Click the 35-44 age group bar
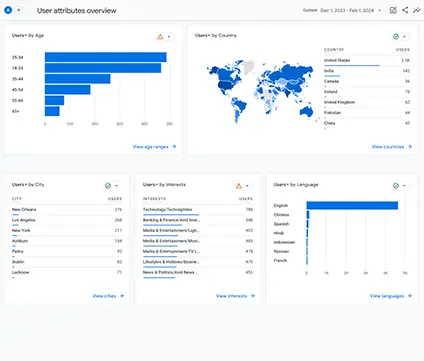This screenshot has height=361, width=424. click(x=77, y=79)
